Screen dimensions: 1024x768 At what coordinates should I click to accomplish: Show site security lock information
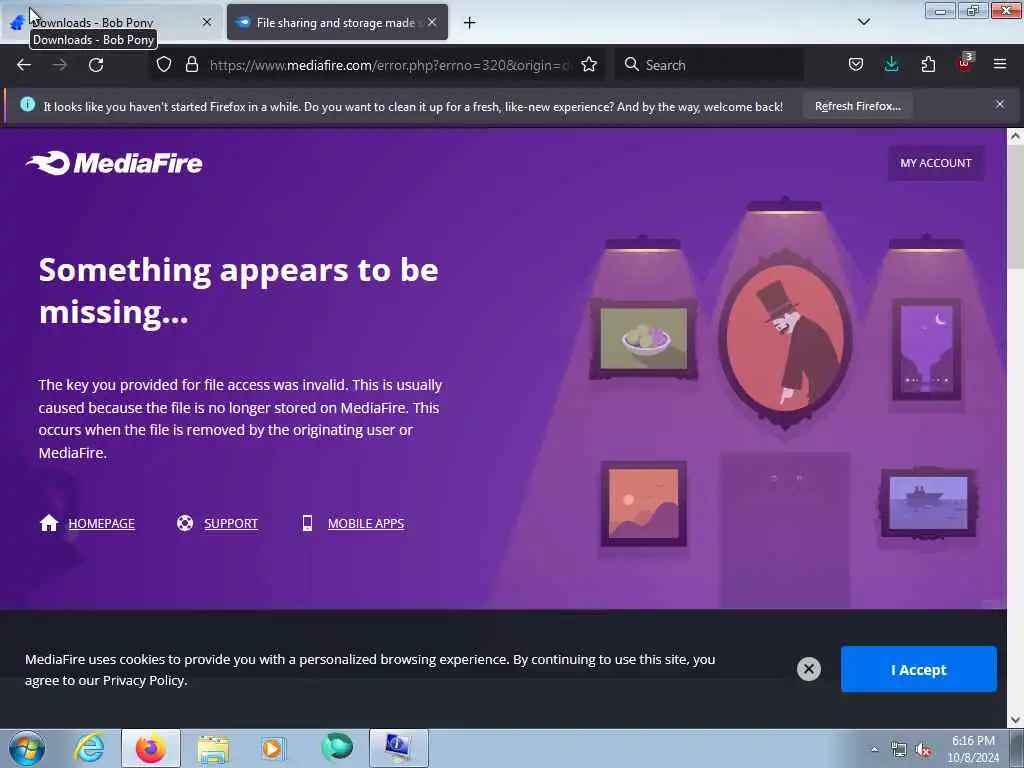[191, 65]
